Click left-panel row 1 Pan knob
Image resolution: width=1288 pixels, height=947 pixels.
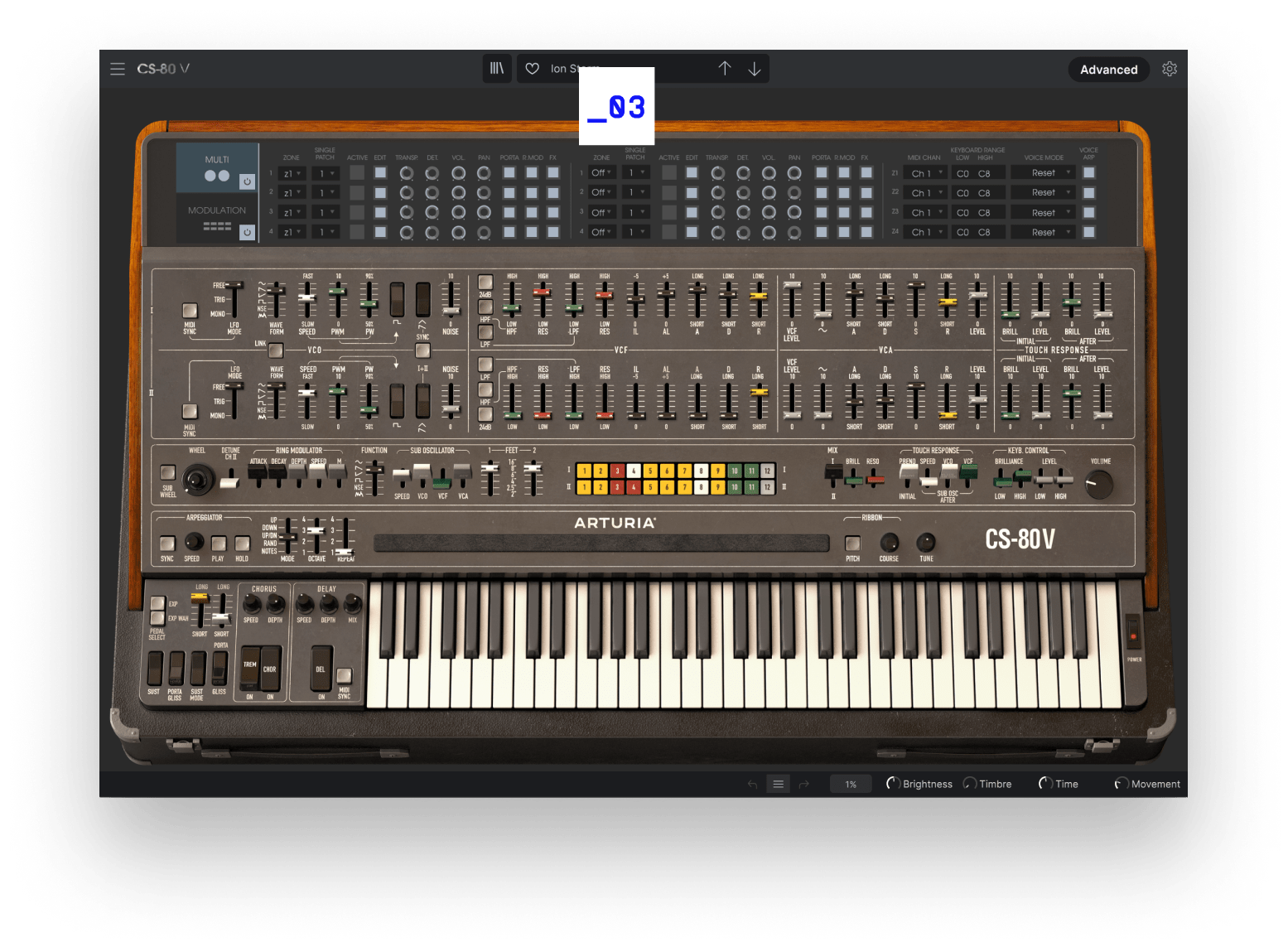(x=484, y=173)
